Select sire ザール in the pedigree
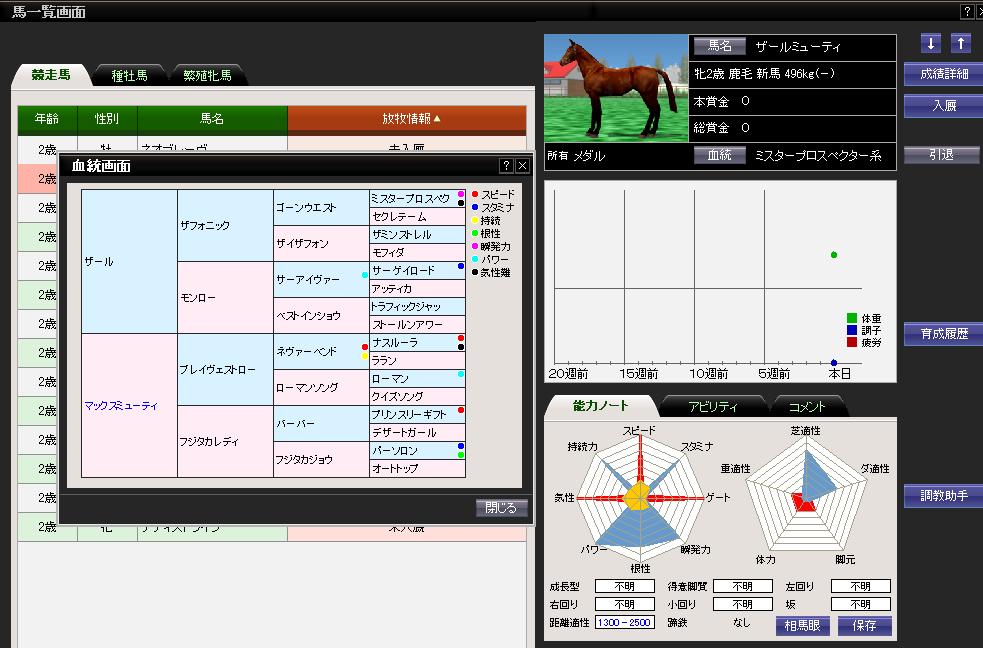The image size is (983, 648). [x=129, y=261]
